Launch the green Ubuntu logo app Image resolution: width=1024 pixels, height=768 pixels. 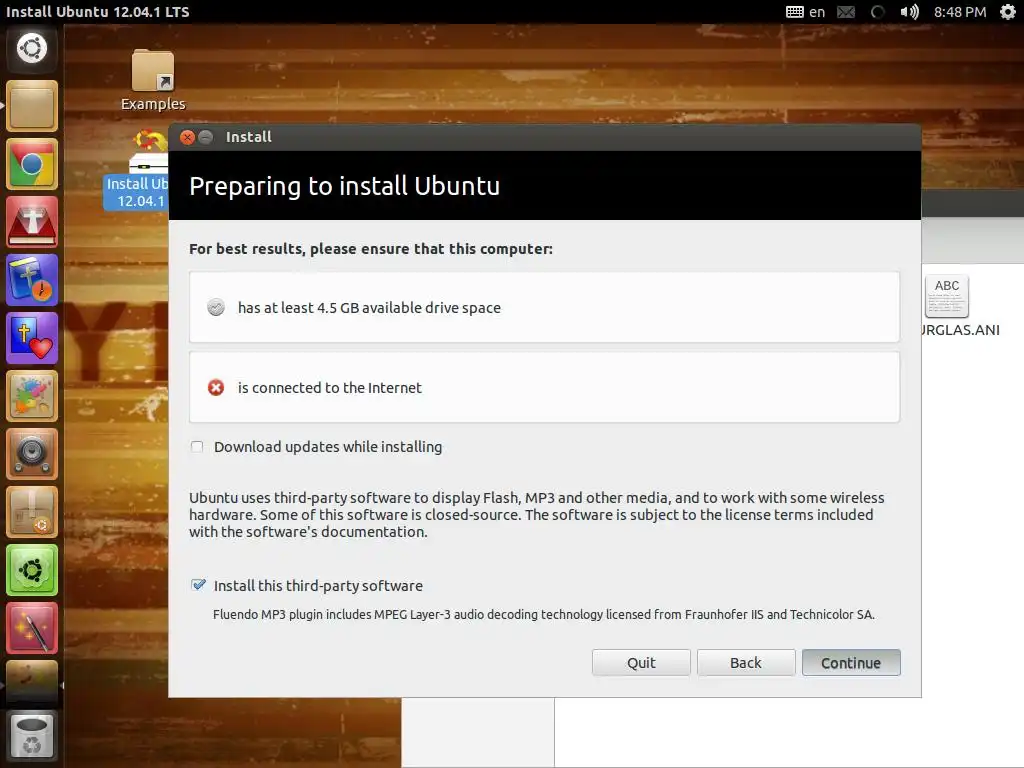click(x=31, y=570)
